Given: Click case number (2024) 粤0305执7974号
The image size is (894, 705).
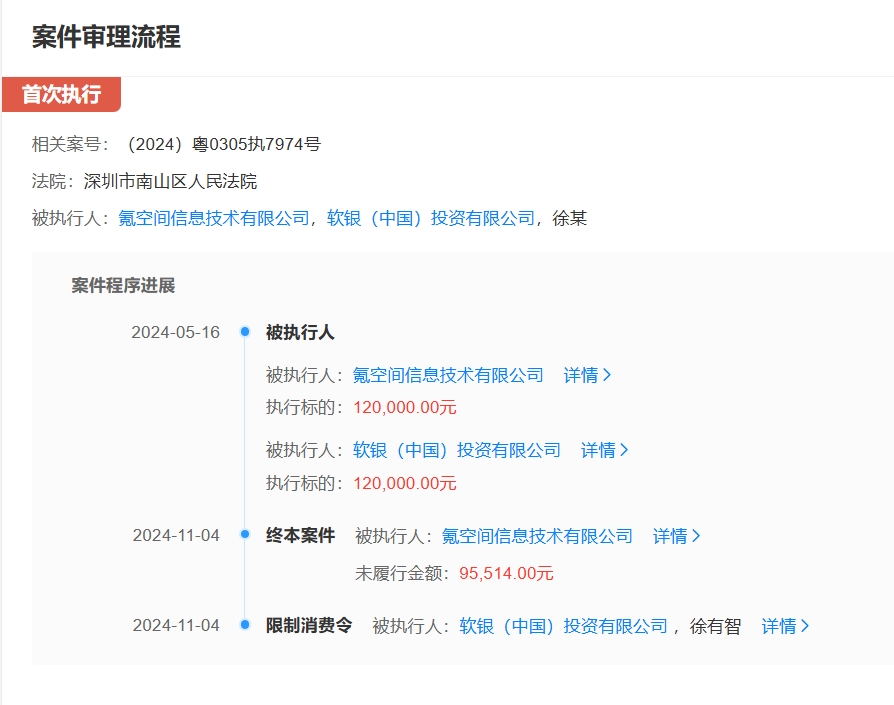Looking at the screenshot, I should point(222,144).
